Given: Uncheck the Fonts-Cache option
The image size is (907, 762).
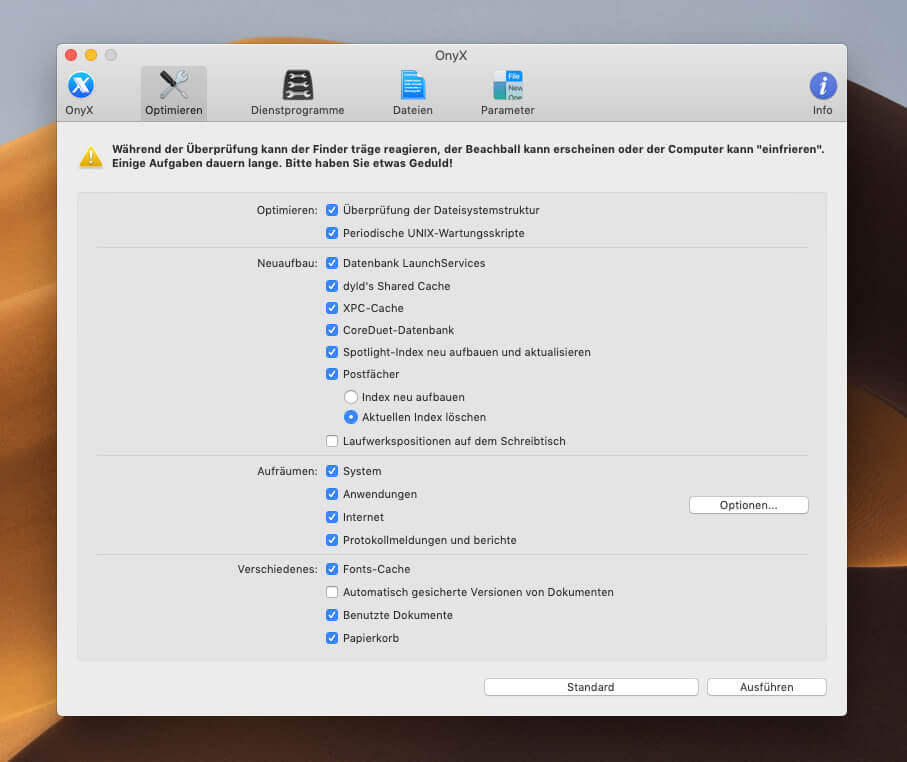Looking at the screenshot, I should (332, 569).
